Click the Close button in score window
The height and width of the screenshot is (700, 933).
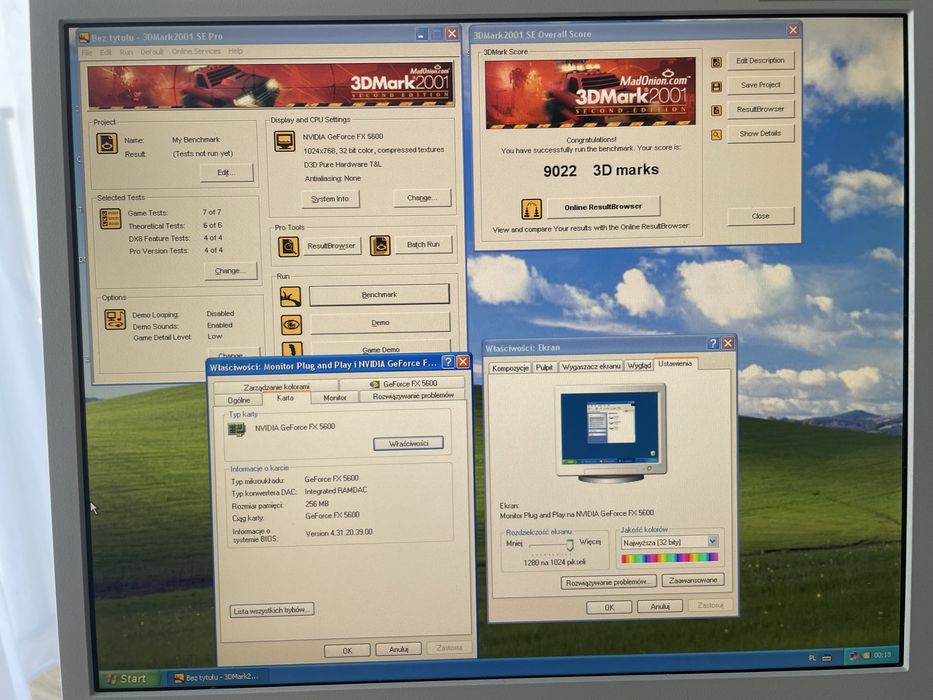pyautogui.click(x=760, y=216)
